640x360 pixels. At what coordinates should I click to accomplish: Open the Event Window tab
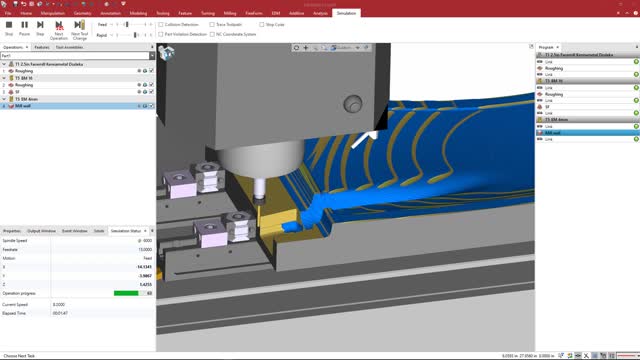75,231
